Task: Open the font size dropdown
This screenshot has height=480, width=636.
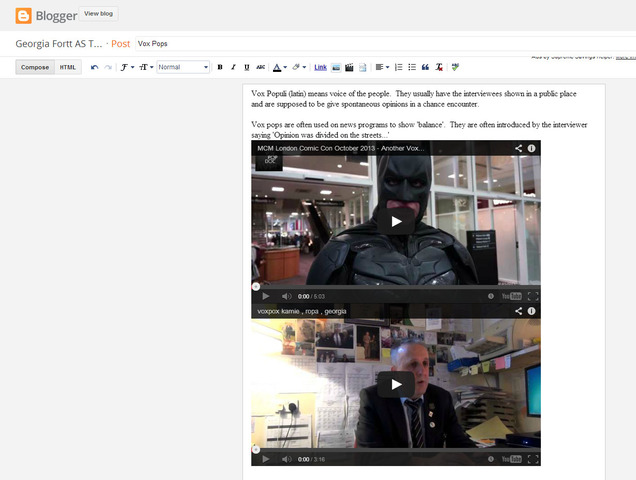Action: pyautogui.click(x=146, y=67)
